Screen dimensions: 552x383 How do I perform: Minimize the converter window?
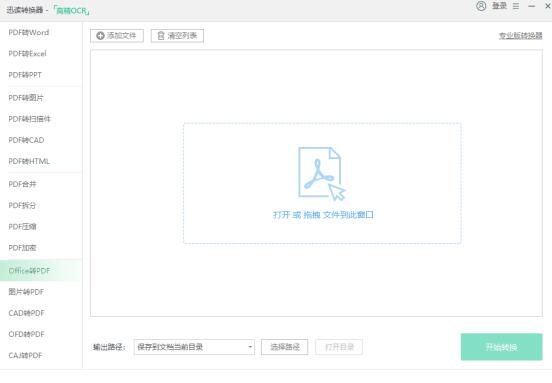tap(532, 6)
